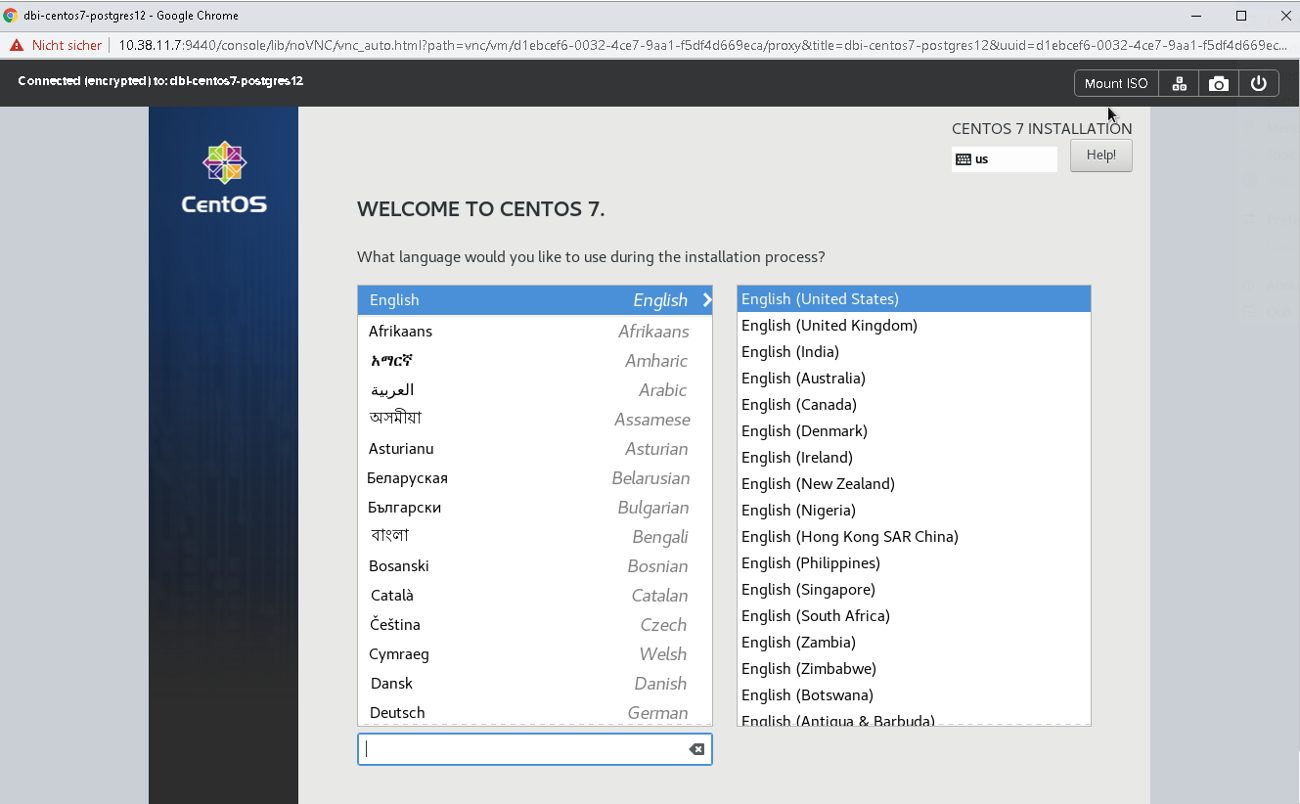Choose English (Singapore) locale
This screenshot has height=804, width=1300.
(914, 590)
